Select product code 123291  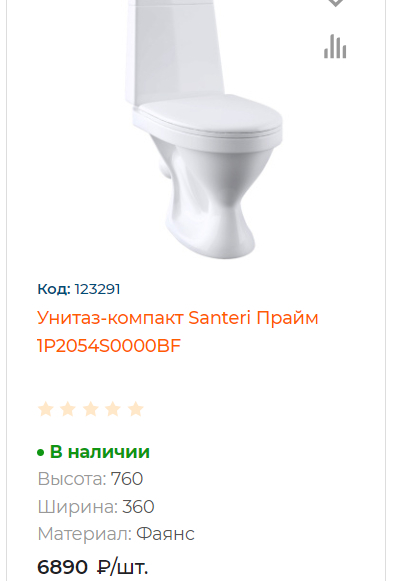point(97,289)
